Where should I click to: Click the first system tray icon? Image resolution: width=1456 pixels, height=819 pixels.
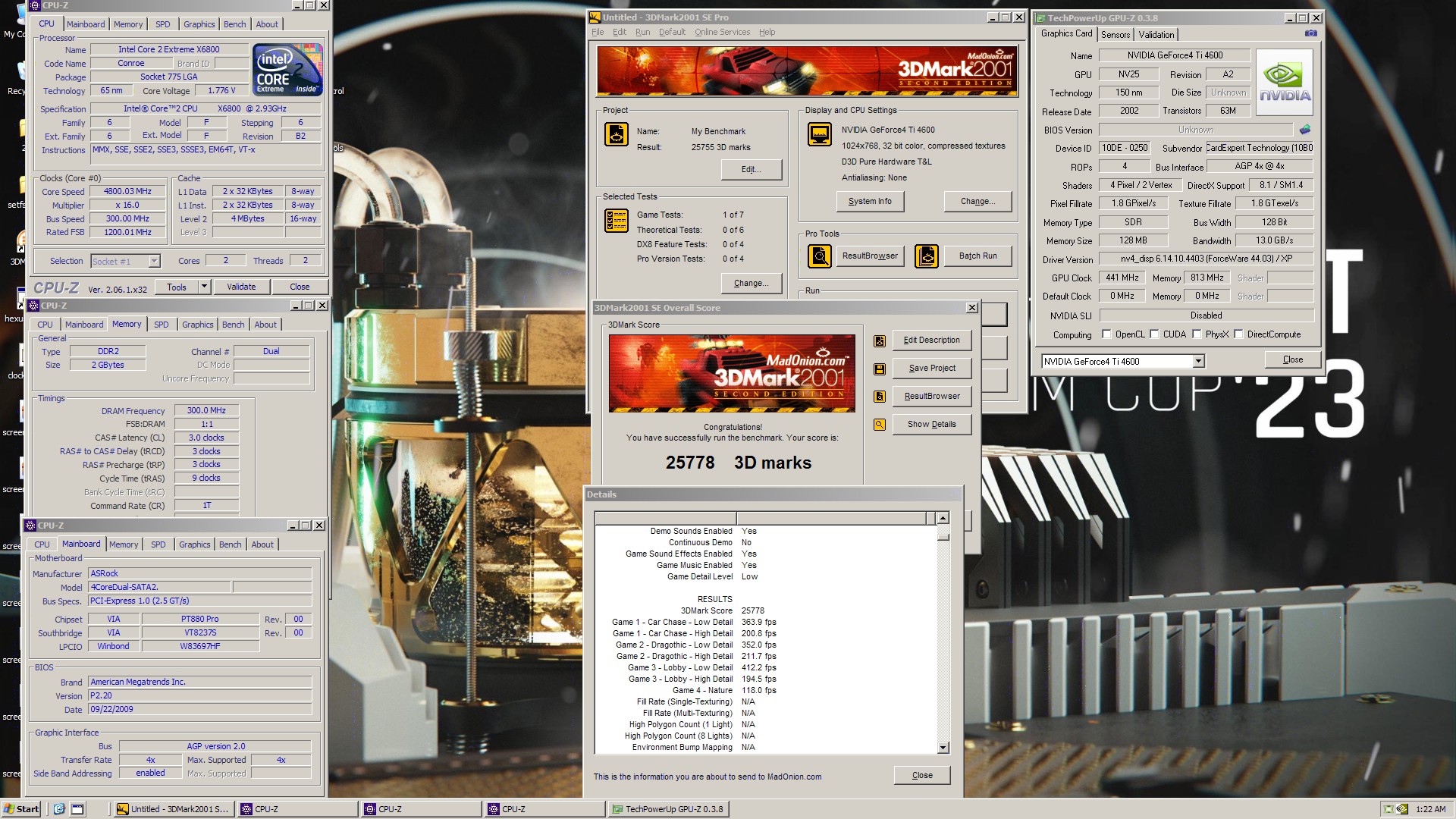pos(1388,809)
